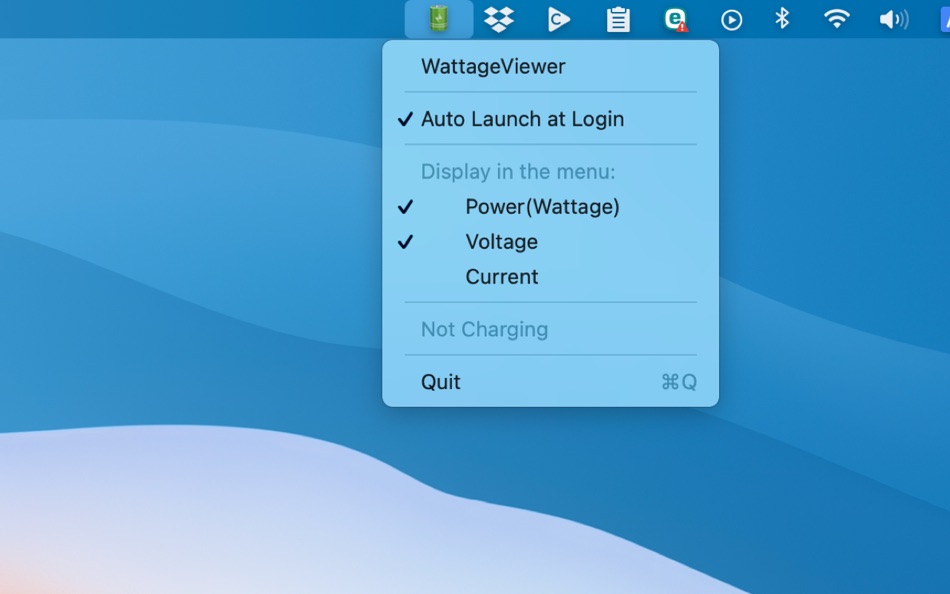This screenshot has width=950, height=594.
Task: Toggle Auto Launch at Login option
Action: [x=550, y=119]
